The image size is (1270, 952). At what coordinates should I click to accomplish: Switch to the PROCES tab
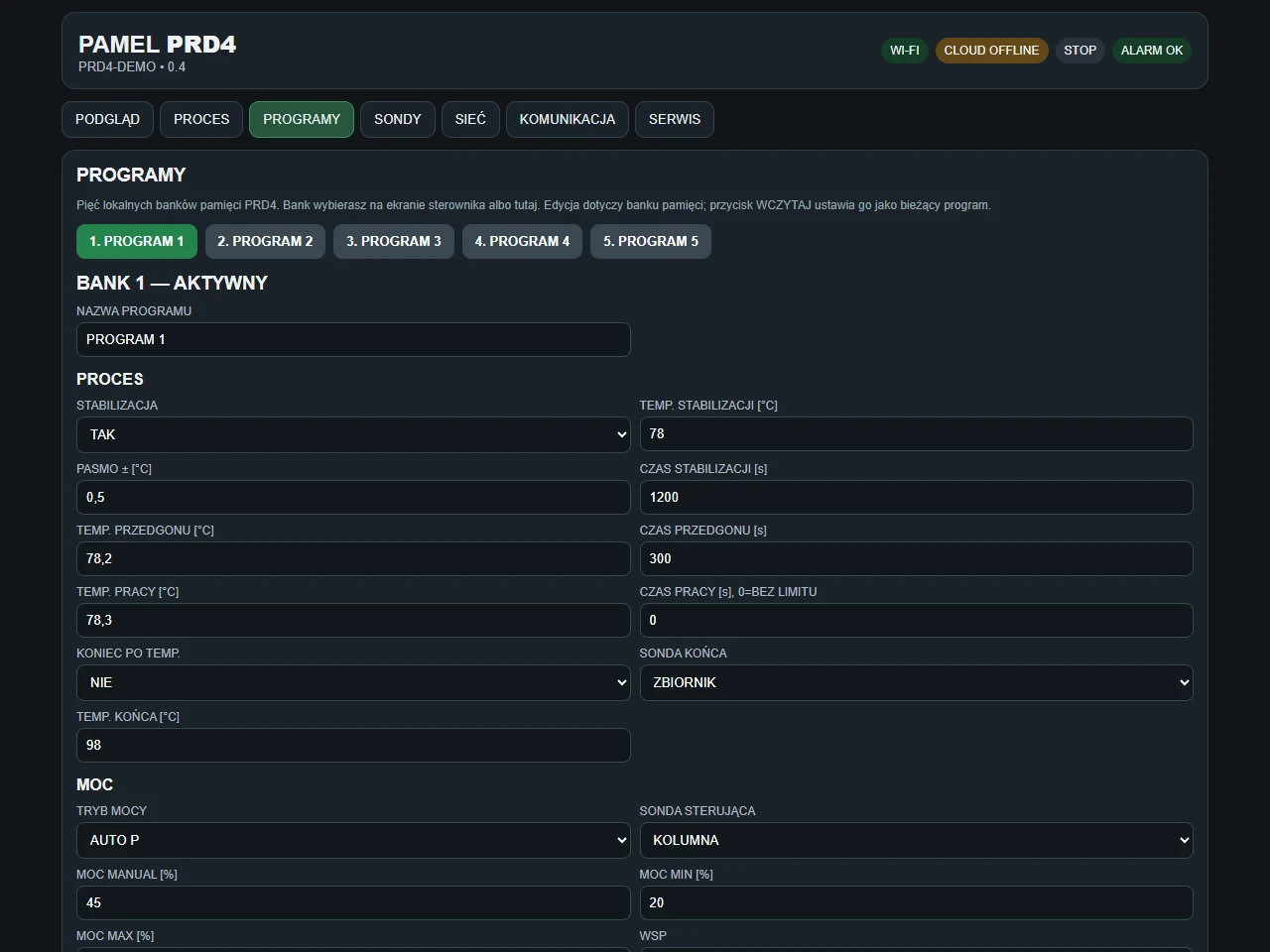pyautogui.click(x=201, y=119)
